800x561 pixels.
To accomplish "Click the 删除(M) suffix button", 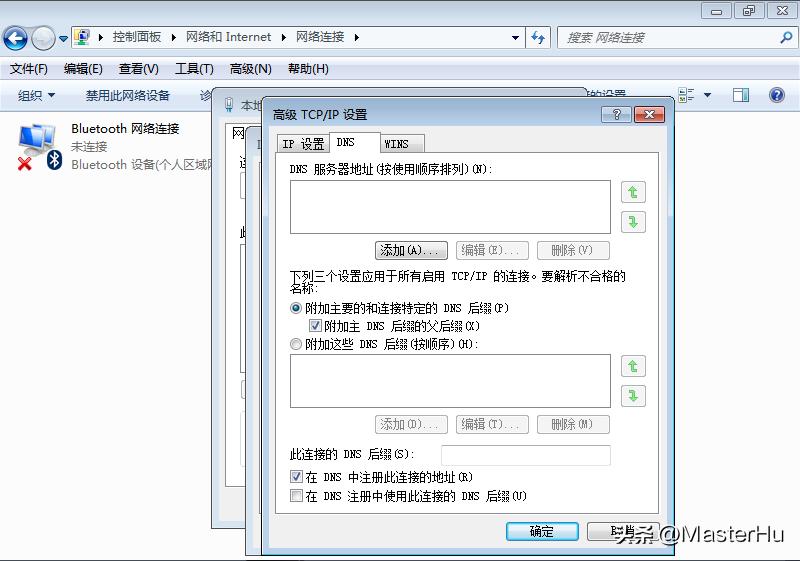I will [573, 424].
